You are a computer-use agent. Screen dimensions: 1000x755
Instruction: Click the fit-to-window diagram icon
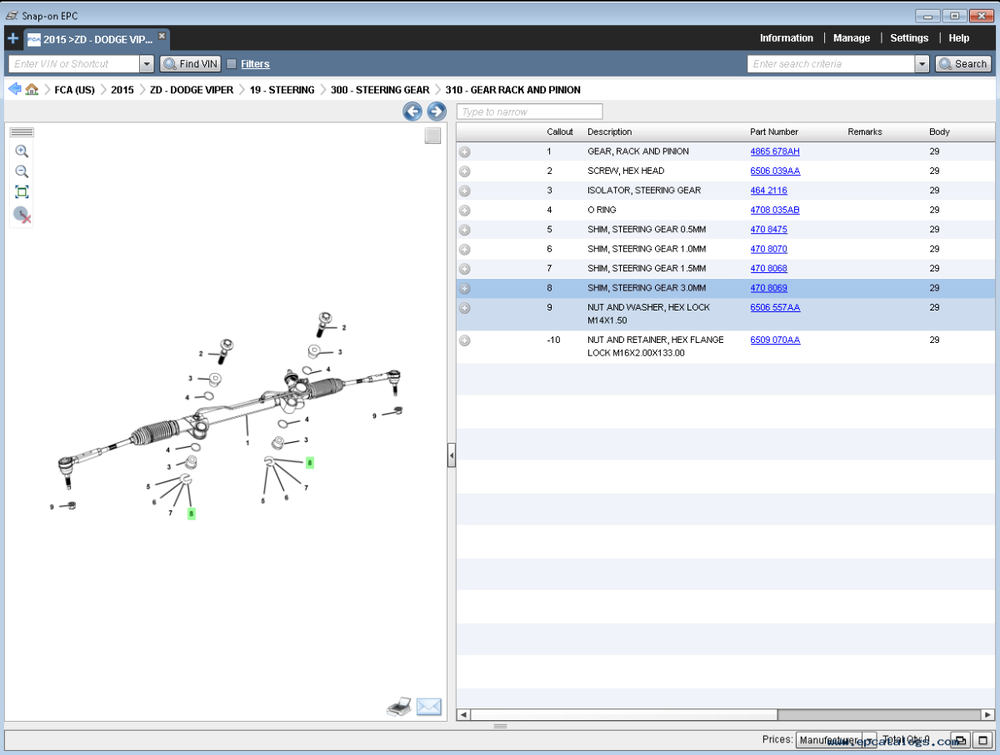tap(21, 192)
